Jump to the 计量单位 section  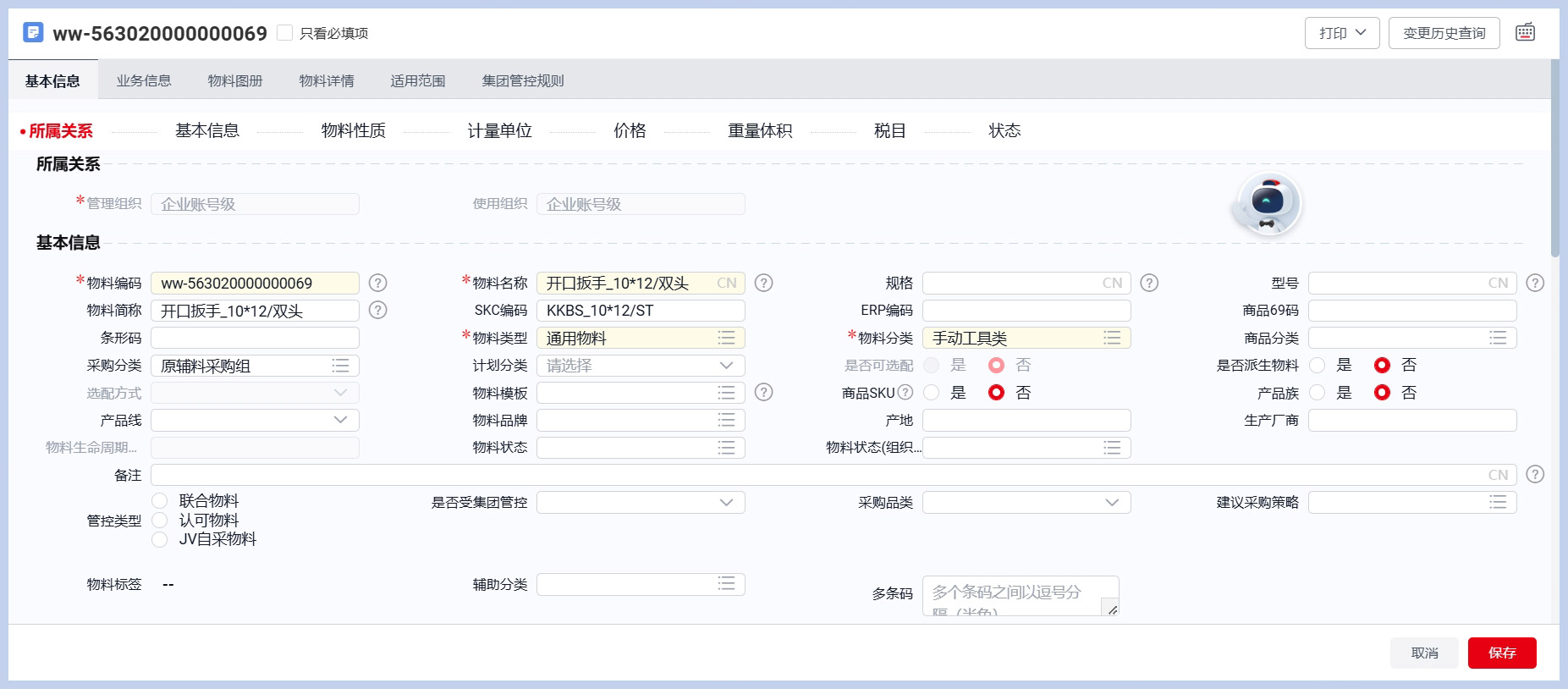click(x=499, y=131)
